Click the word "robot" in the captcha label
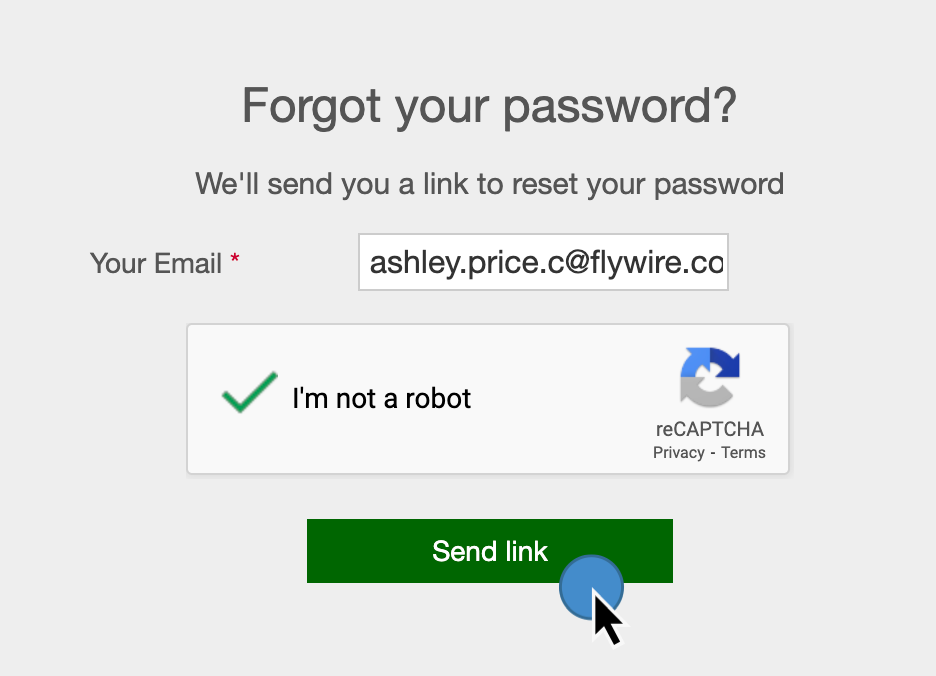936x676 pixels. pyautogui.click(x=438, y=399)
